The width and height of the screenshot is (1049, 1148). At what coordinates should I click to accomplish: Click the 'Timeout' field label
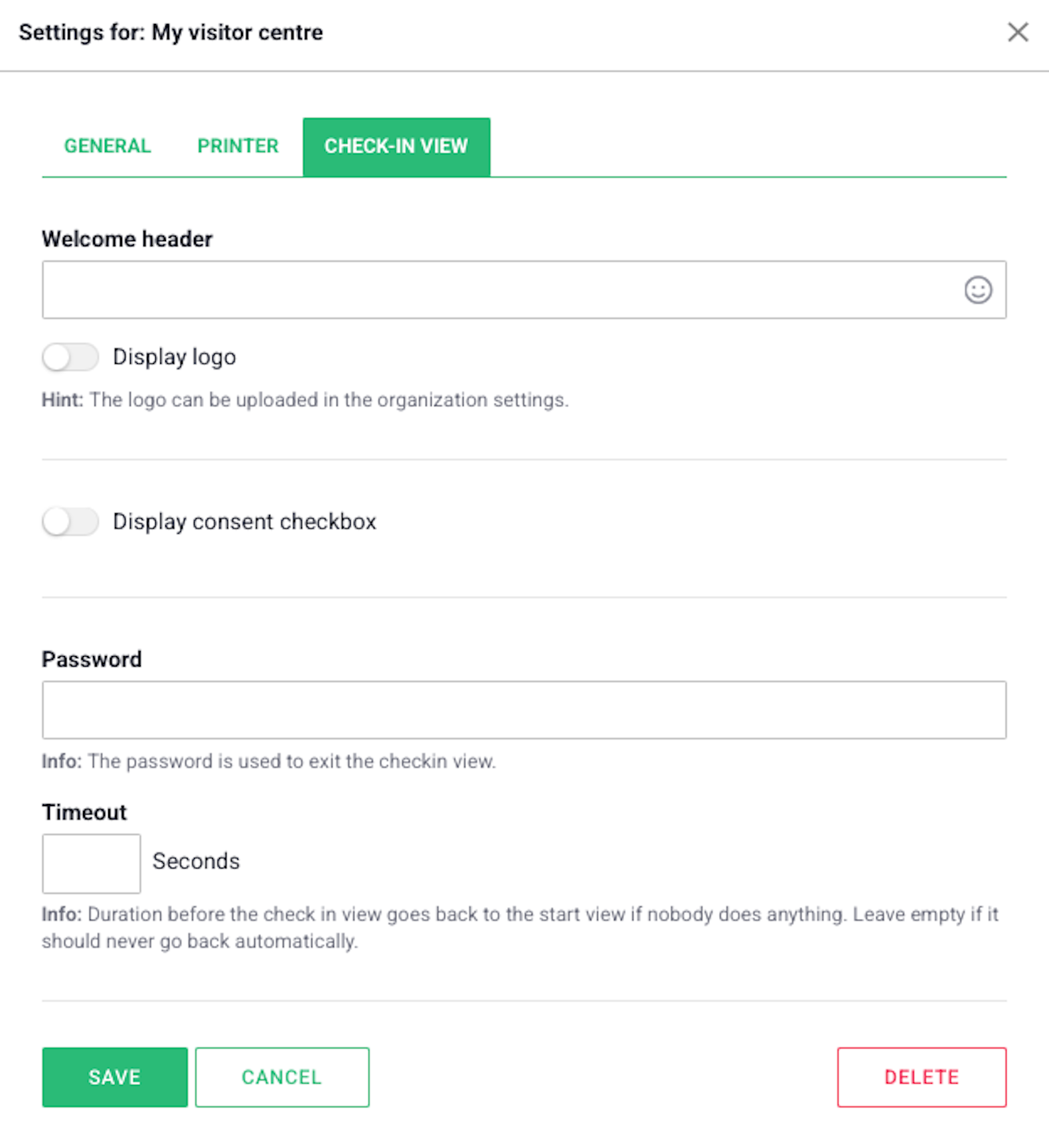coord(84,812)
